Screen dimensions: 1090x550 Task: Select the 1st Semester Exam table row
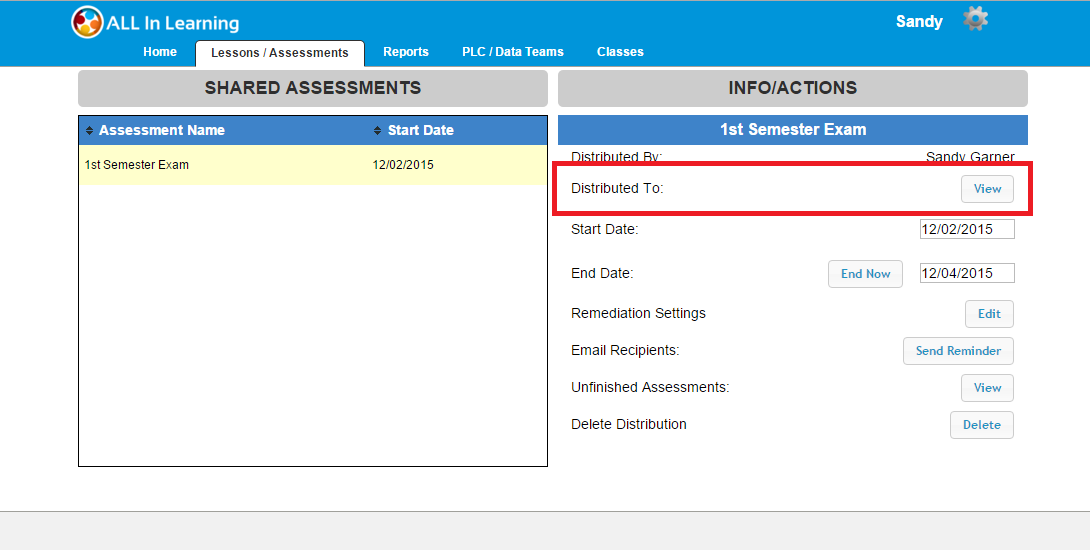[x=312, y=165]
